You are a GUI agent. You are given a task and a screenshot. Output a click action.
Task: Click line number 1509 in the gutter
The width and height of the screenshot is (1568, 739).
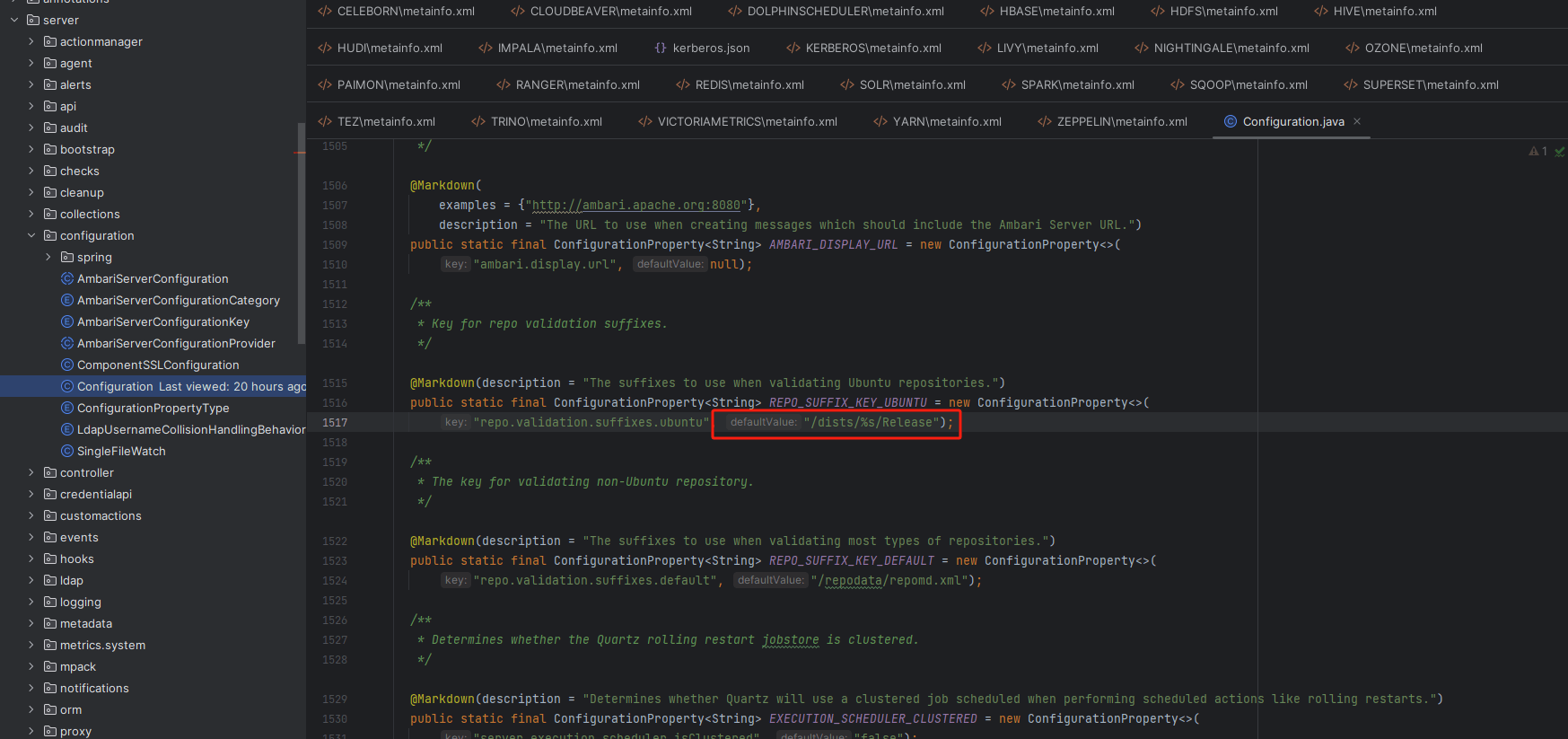tap(335, 244)
